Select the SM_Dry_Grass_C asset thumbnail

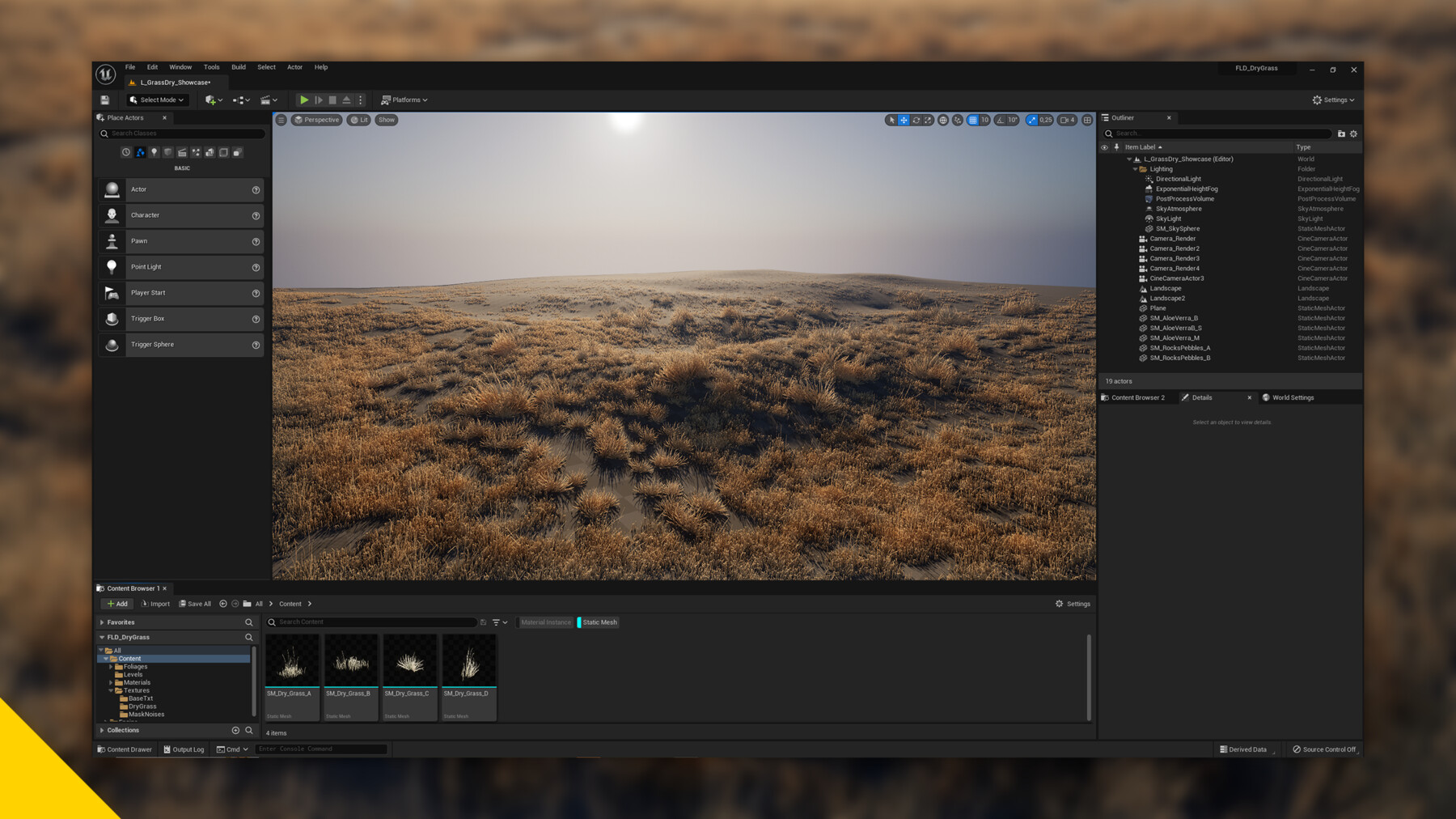pos(408,660)
